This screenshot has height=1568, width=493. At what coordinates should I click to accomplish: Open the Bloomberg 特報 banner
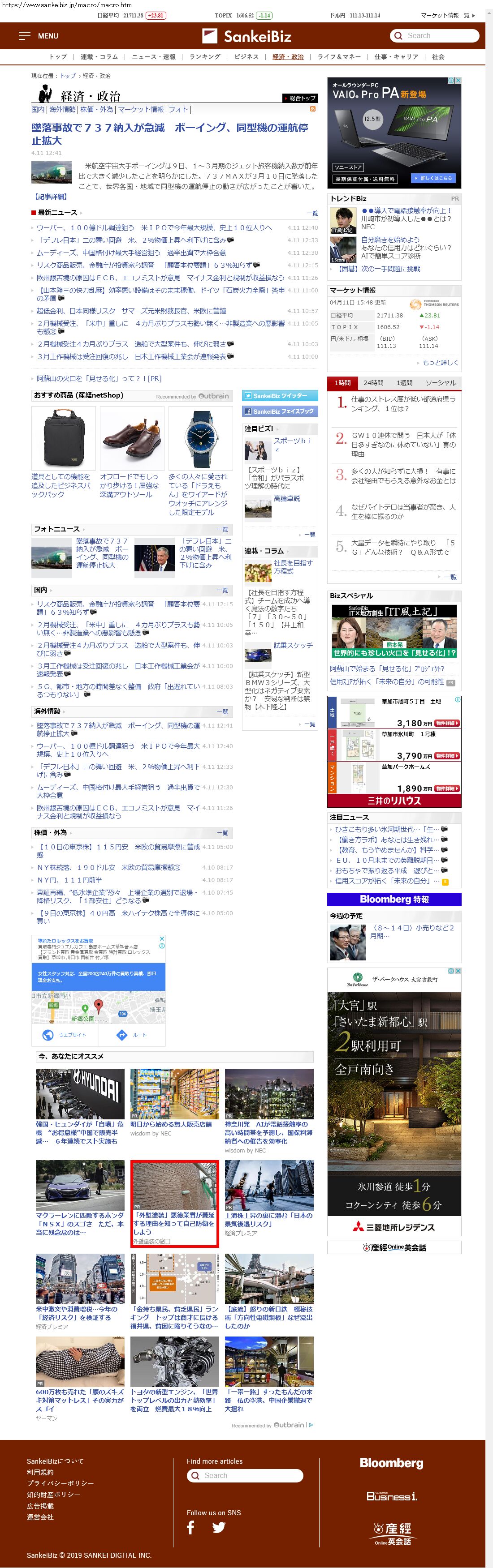pyautogui.click(x=394, y=899)
